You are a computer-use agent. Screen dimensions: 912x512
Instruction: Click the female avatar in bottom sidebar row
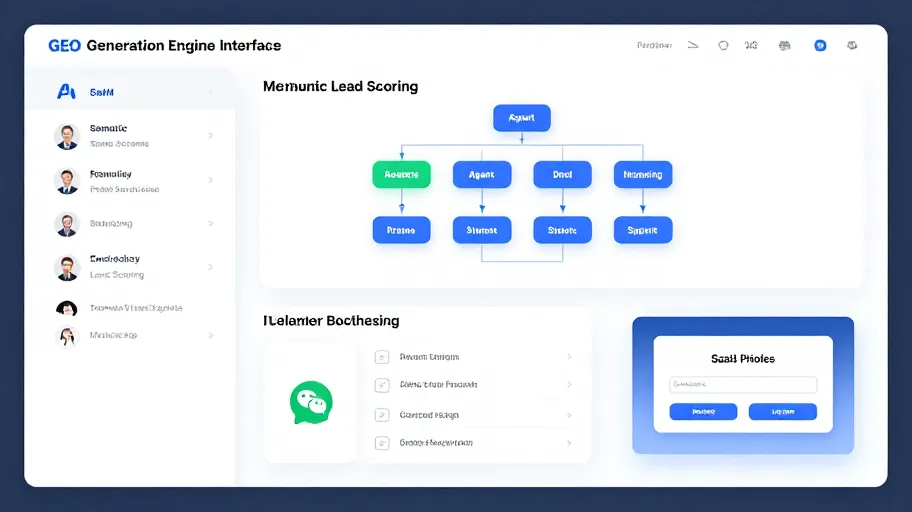click(x=67, y=336)
